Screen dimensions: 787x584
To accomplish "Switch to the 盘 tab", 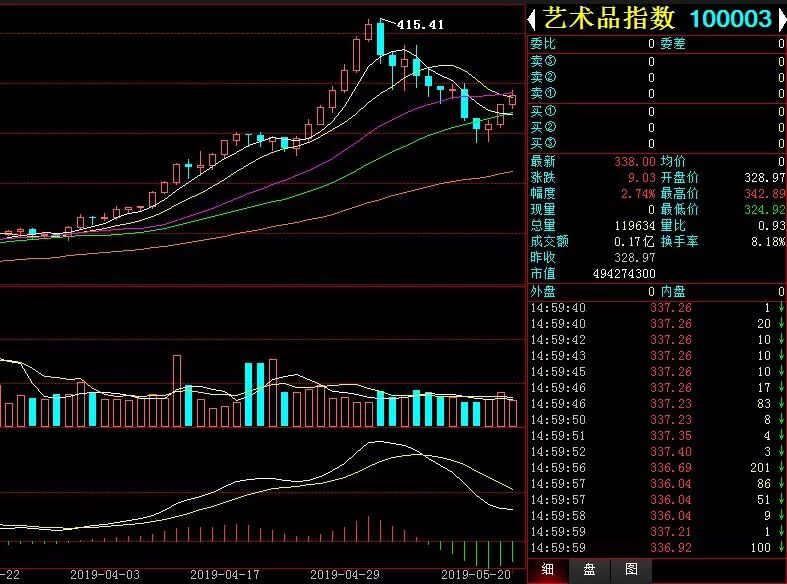I will tap(589, 569).
